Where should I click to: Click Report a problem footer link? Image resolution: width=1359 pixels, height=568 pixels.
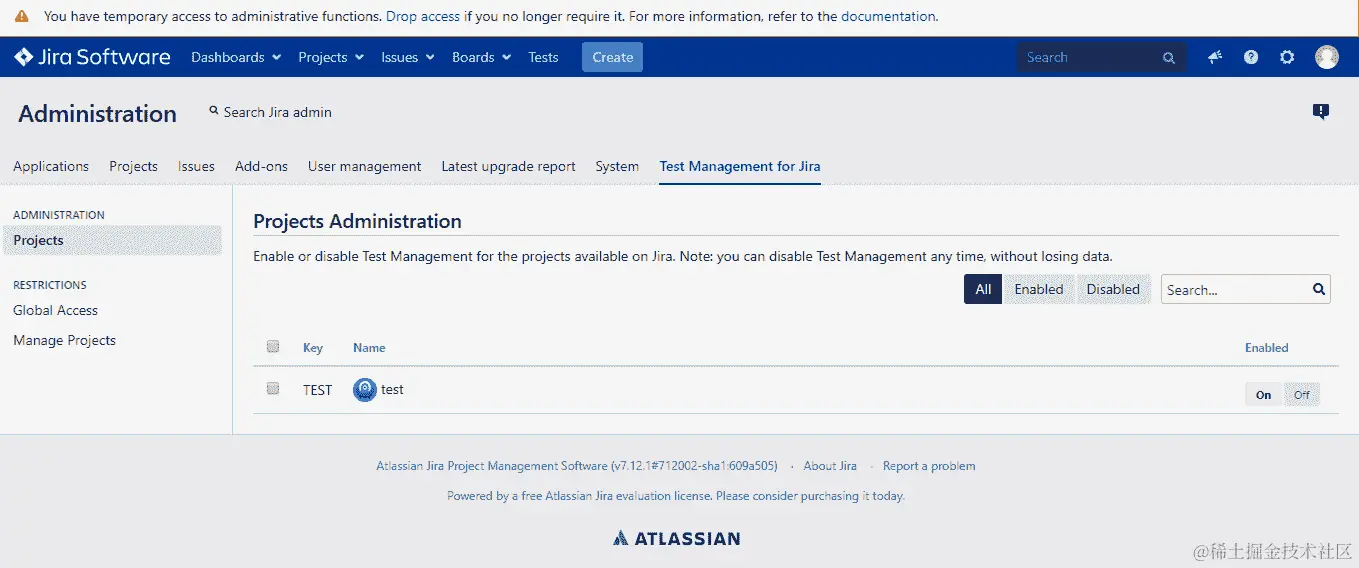click(929, 466)
